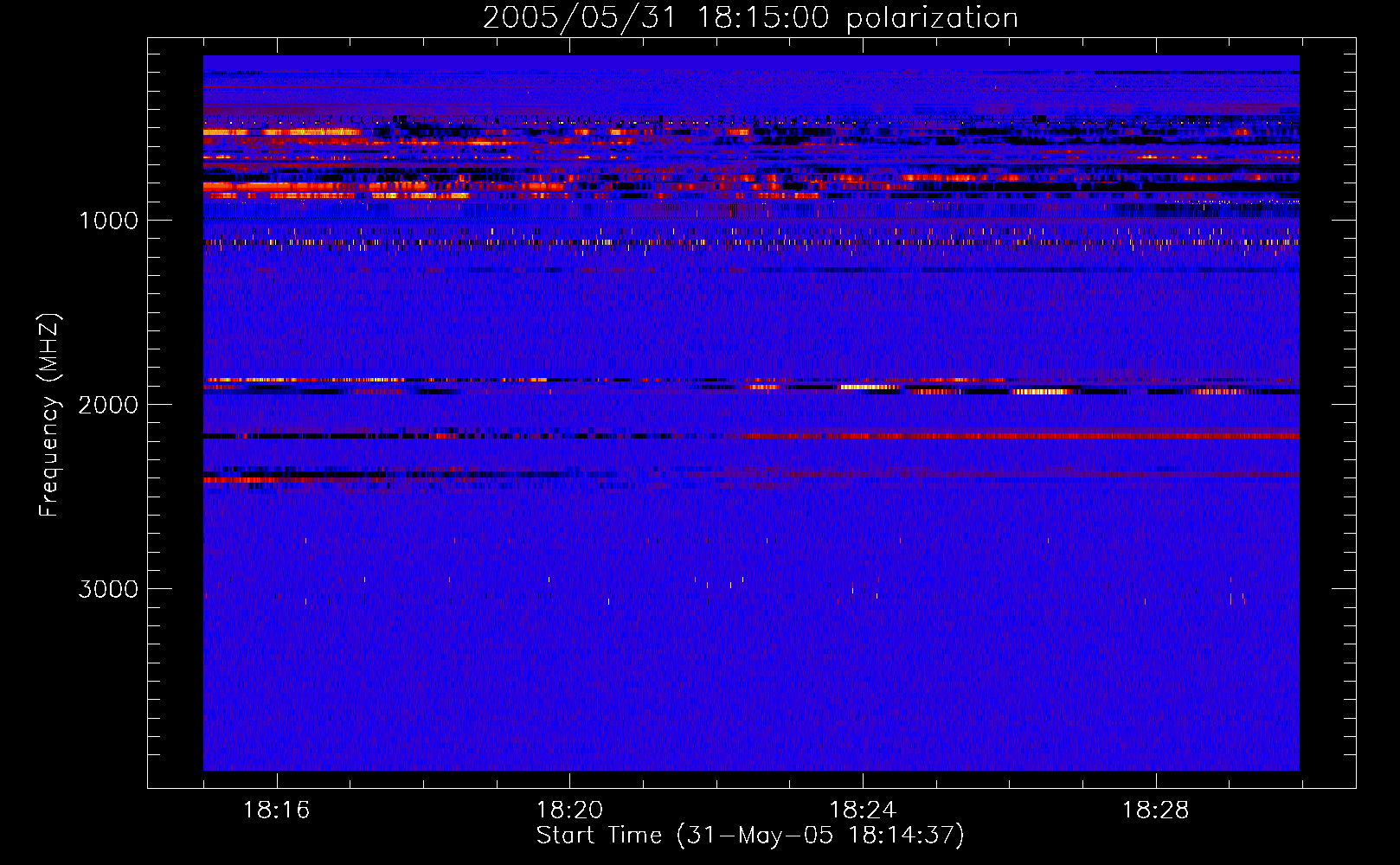Click the 'Frequency (MHZ)' axis label
Image resolution: width=1400 pixels, height=865 pixels.
(49, 415)
